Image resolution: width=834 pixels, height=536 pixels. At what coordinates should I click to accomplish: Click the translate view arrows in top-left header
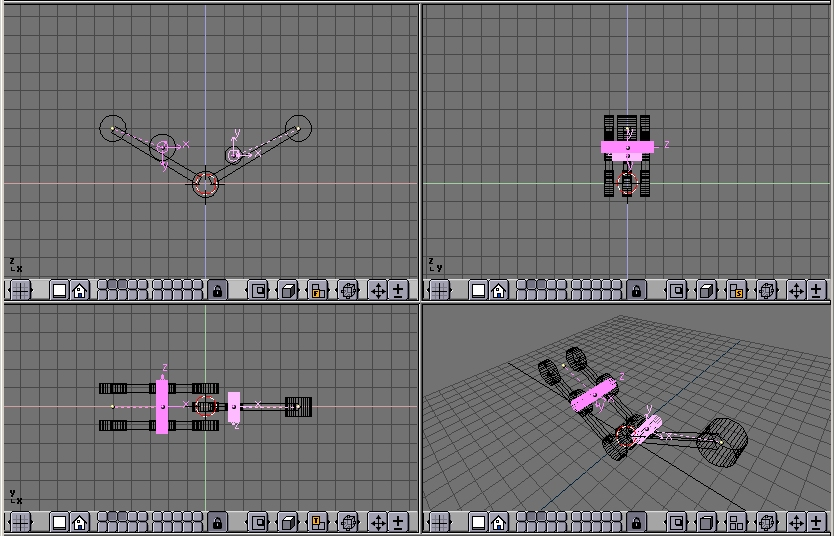pos(378,290)
